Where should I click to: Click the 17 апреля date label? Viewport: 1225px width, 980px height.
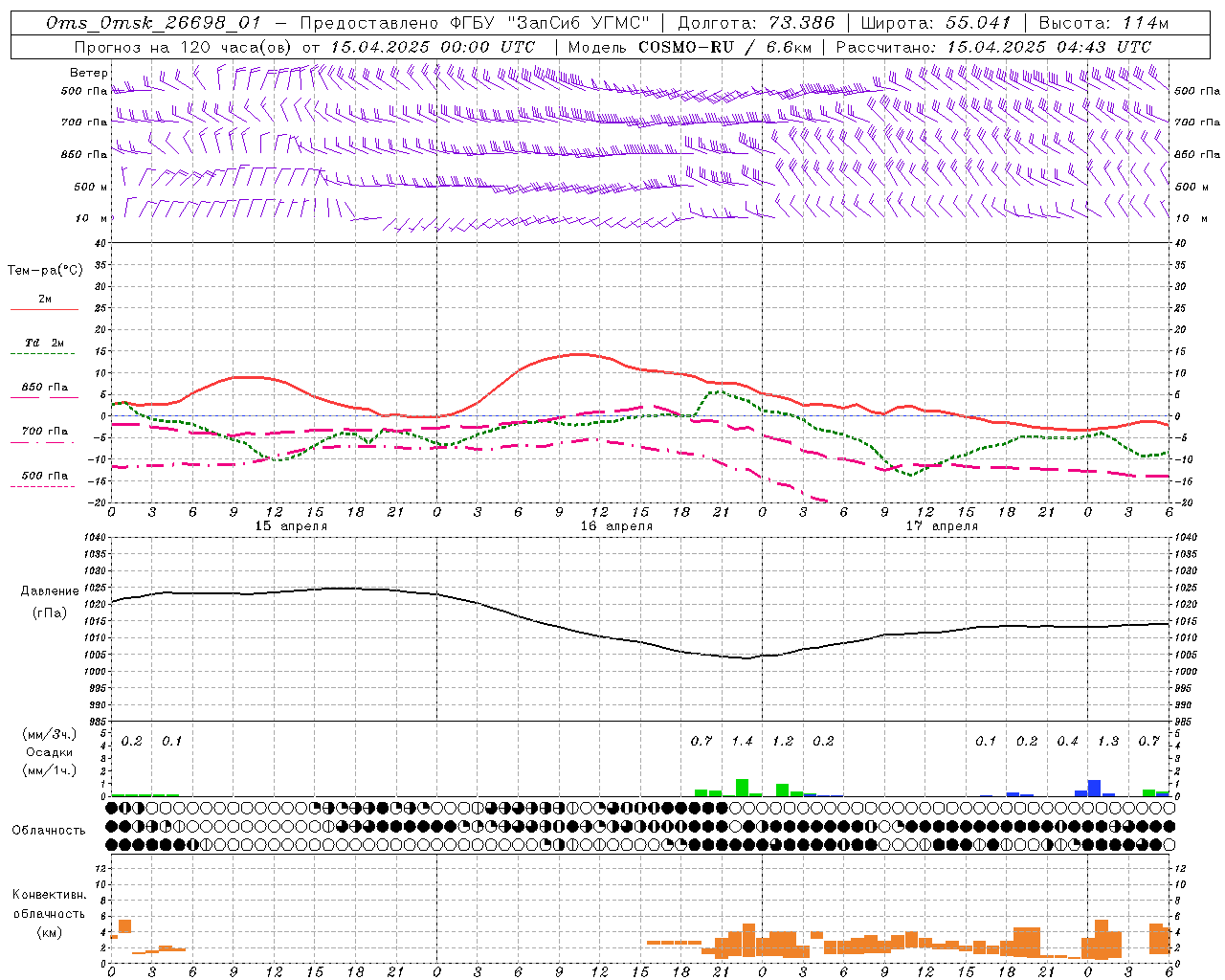point(942,526)
